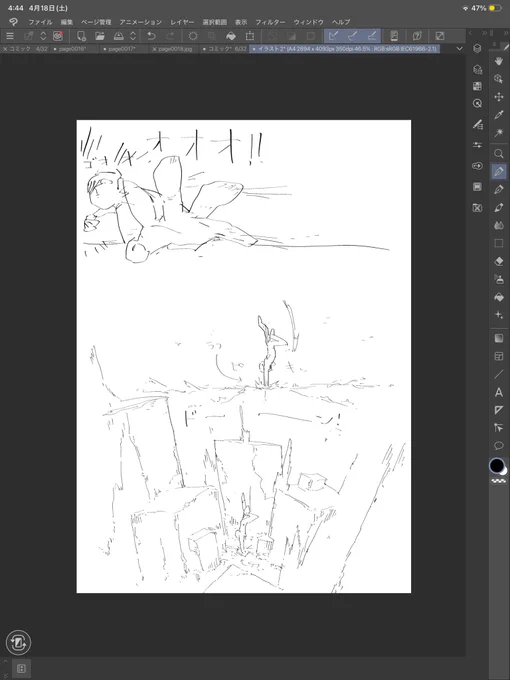Viewport: 510px width, 680px height.
Task: Select the main black drawing color
Action: tap(497, 466)
